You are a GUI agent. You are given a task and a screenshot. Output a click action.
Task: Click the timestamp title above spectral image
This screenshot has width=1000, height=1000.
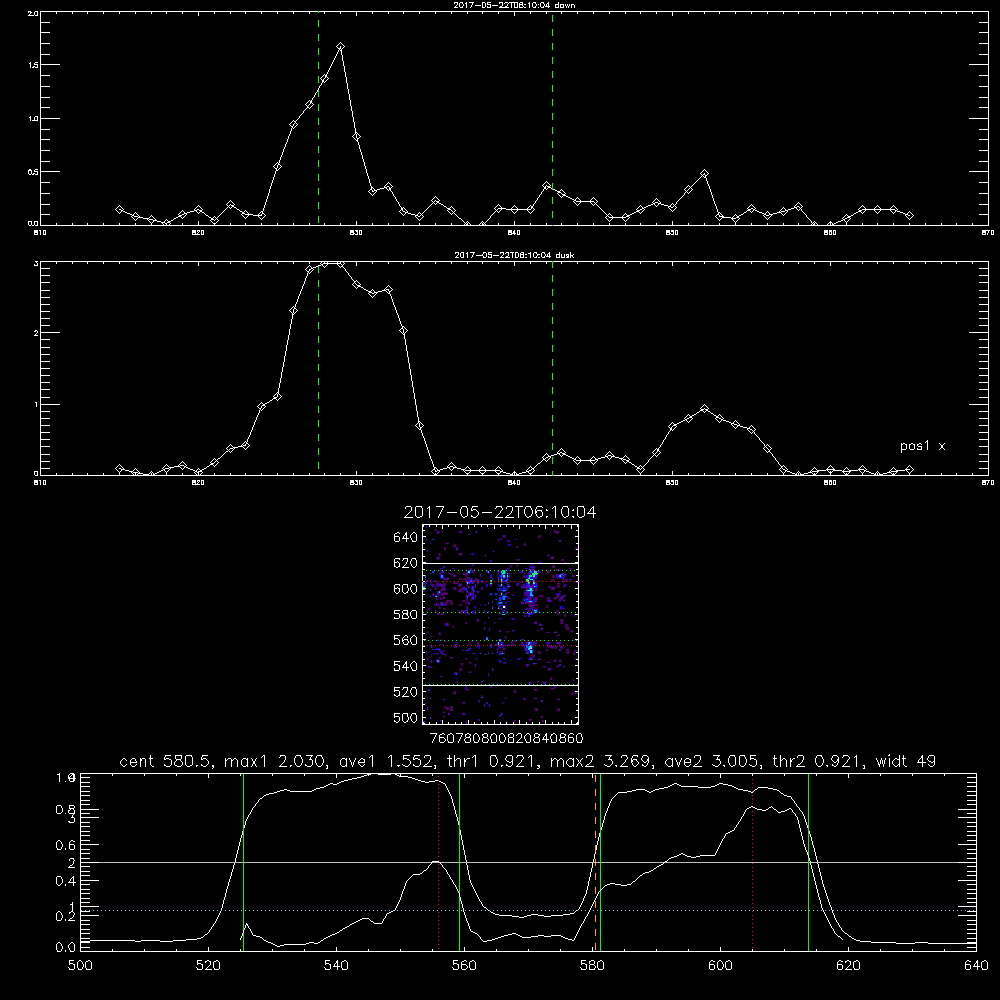(x=500, y=512)
